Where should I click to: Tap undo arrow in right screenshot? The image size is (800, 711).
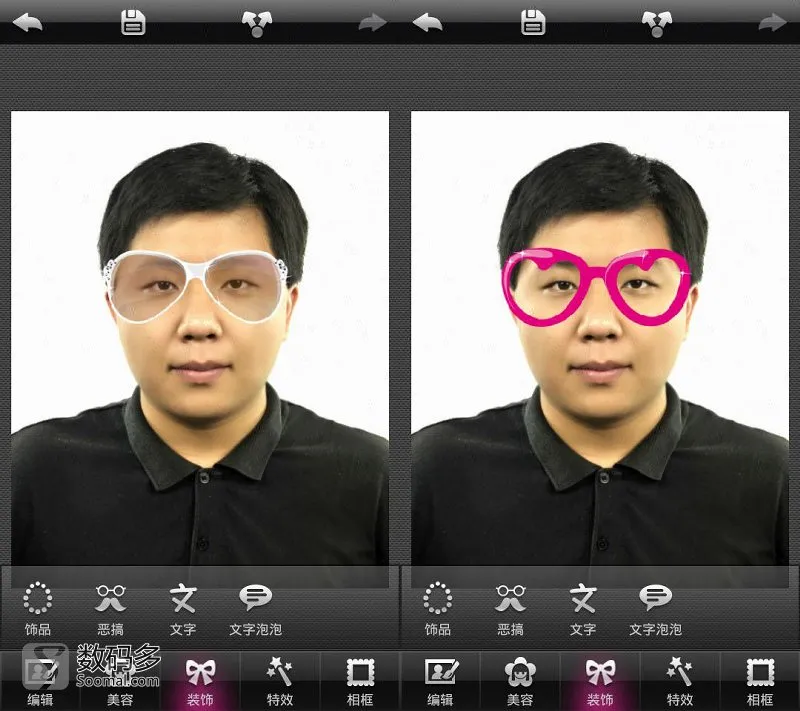[x=428, y=22]
